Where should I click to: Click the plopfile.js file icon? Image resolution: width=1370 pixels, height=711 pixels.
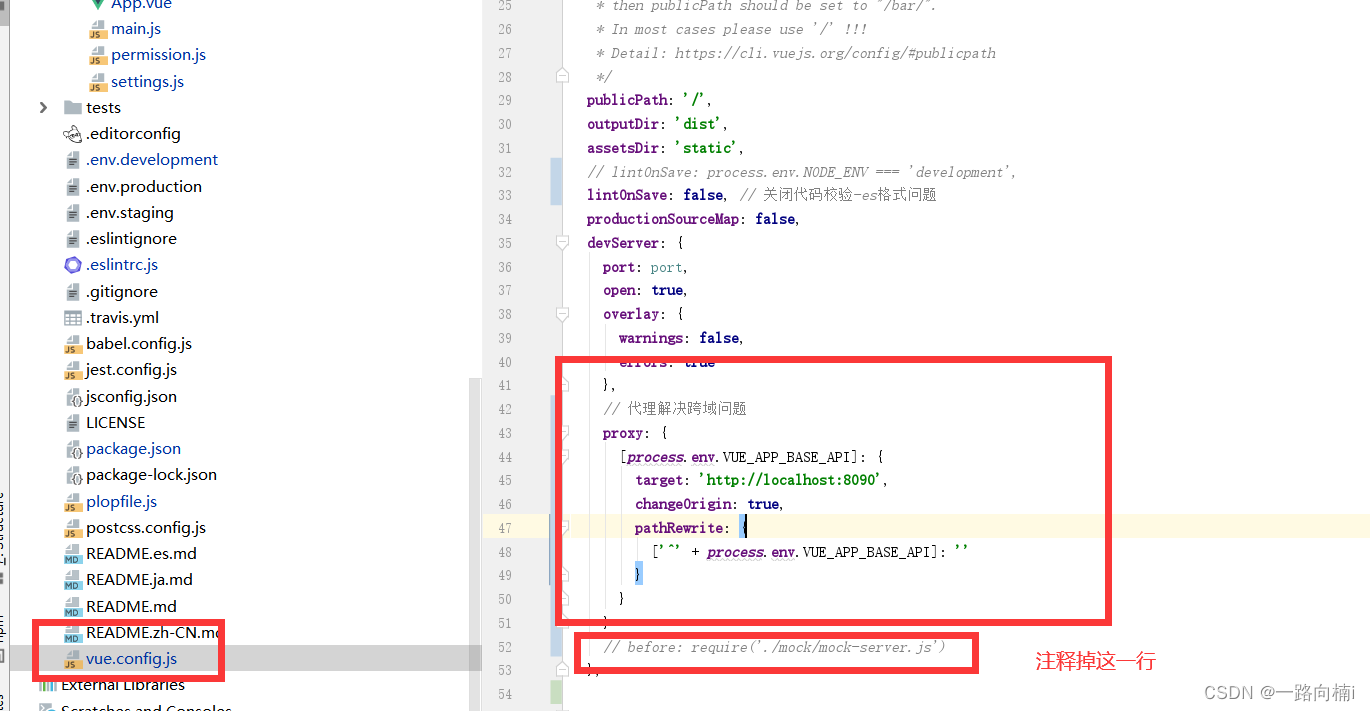coord(73,502)
